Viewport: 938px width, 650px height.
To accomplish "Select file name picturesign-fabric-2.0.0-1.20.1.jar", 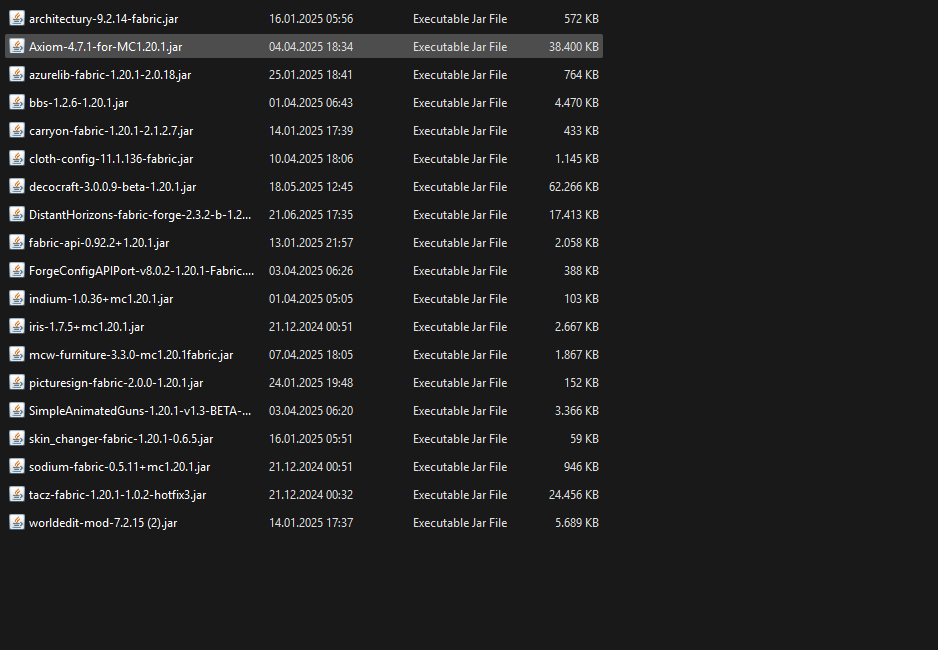I will [116, 383].
